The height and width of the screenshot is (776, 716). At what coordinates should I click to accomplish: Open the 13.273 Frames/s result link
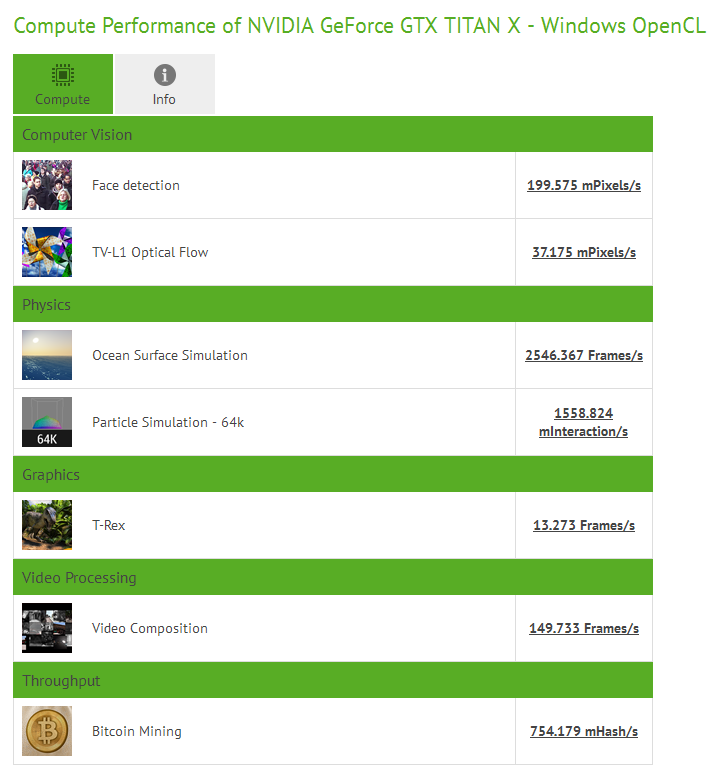[584, 525]
